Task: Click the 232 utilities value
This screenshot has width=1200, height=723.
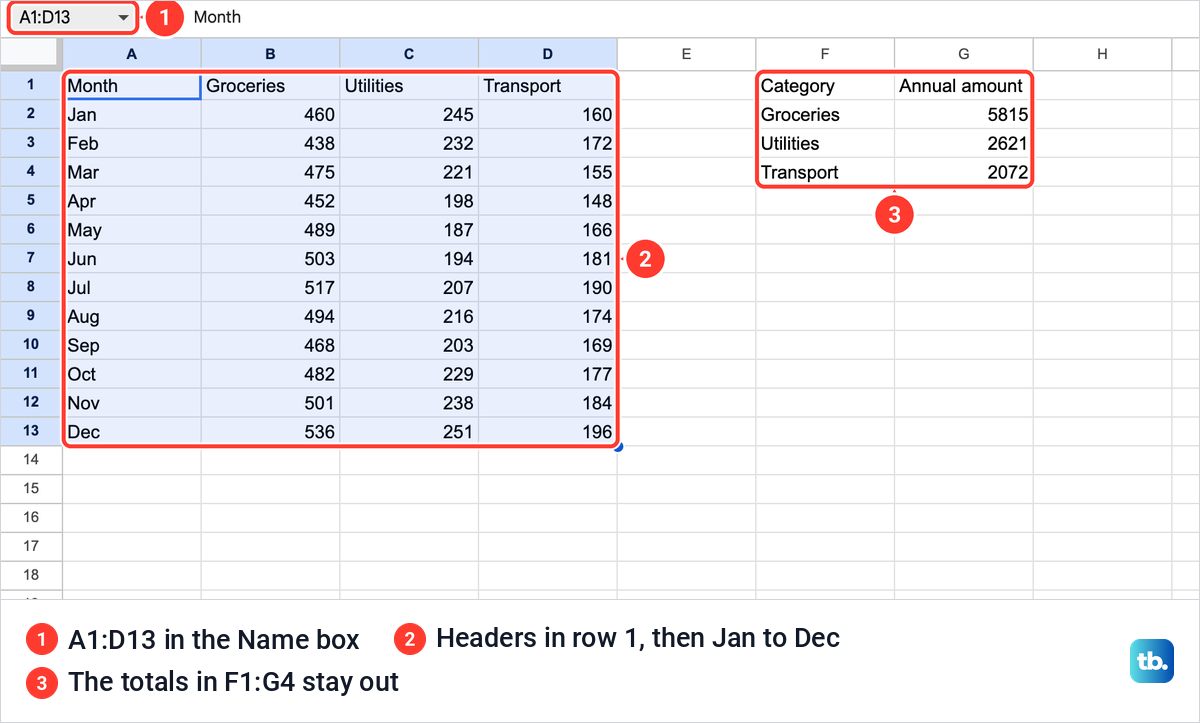Action: [x=409, y=144]
